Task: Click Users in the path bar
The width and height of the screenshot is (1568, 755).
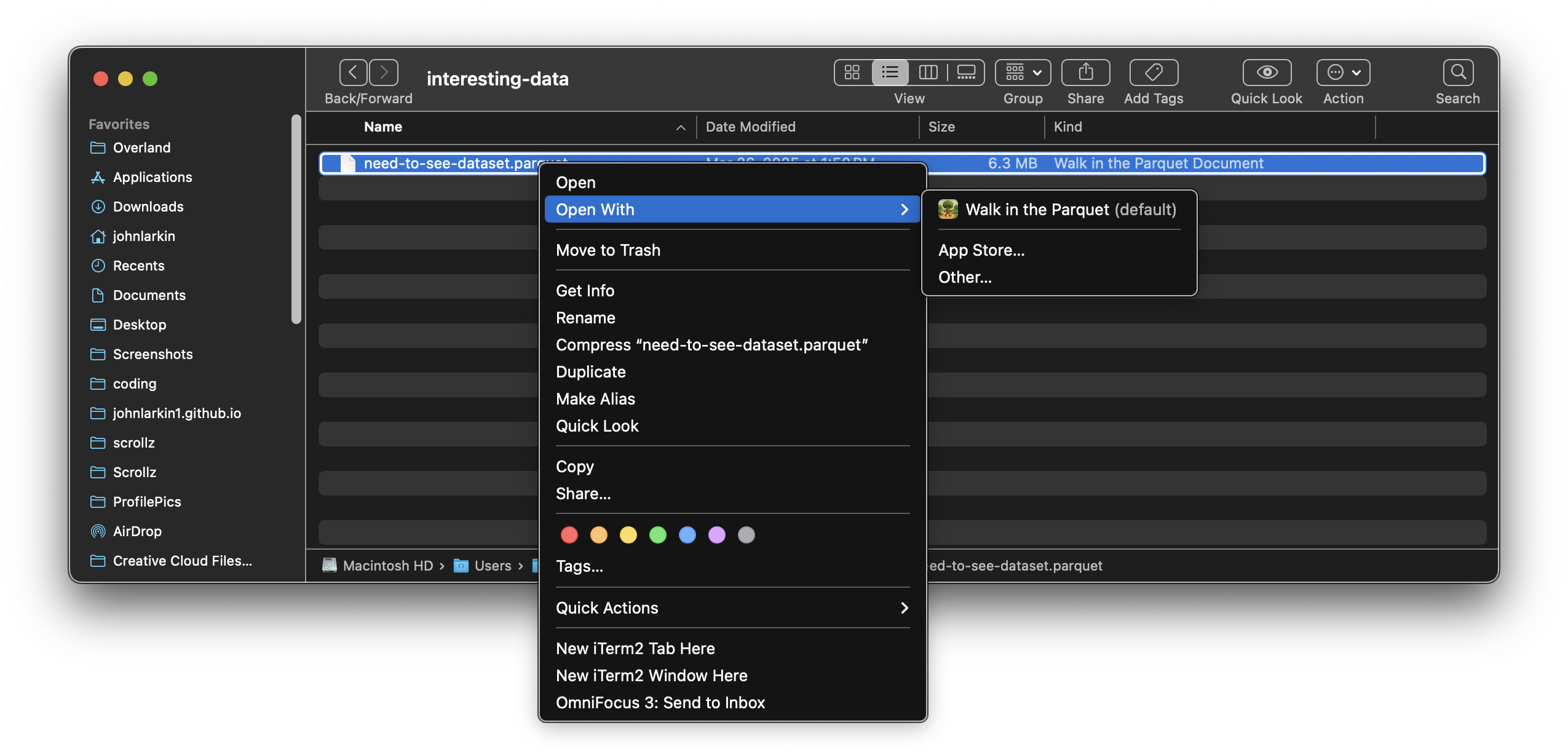Action: pyautogui.click(x=483, y=566)
